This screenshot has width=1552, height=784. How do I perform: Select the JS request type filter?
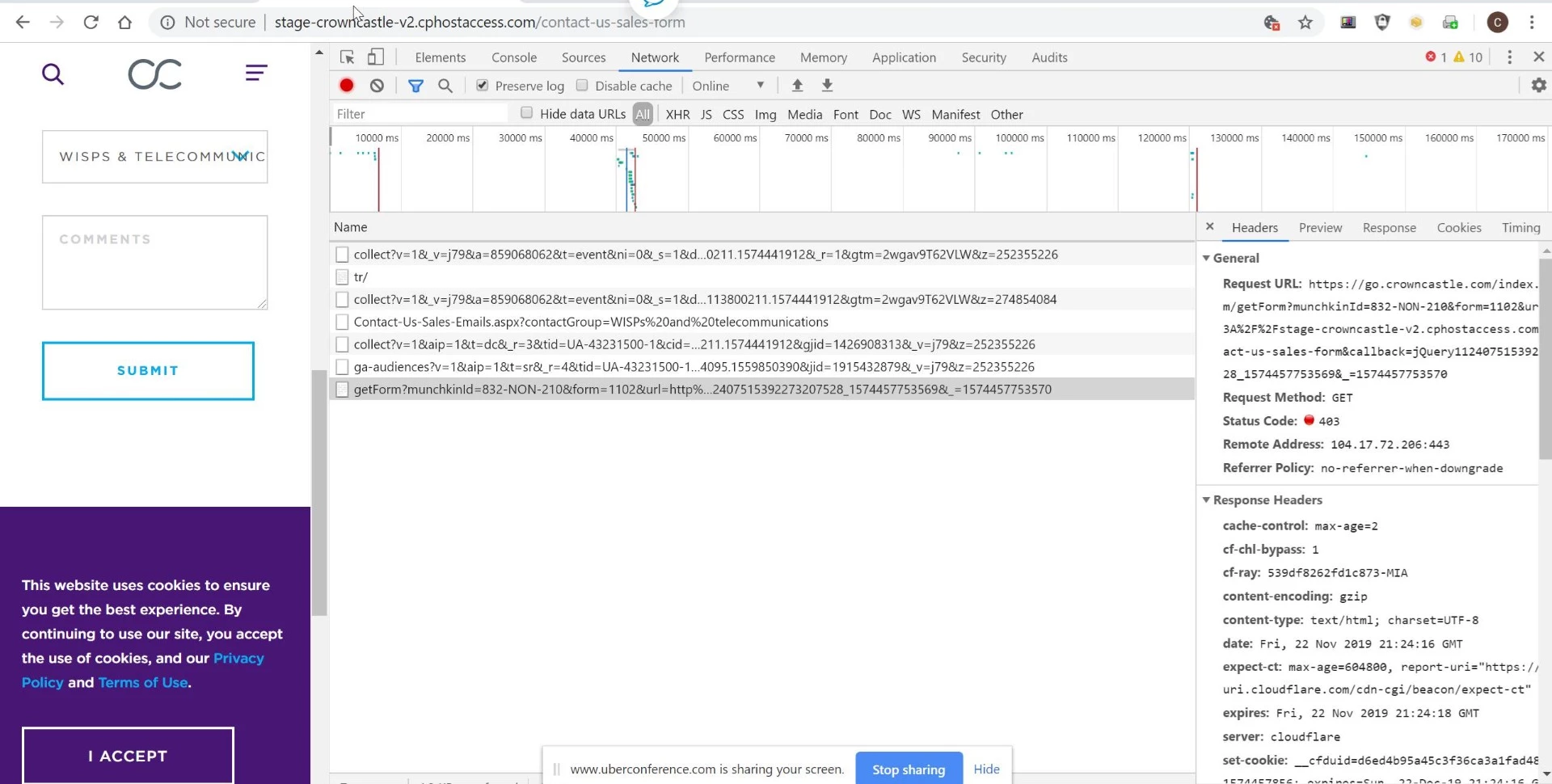tap(706, 114)
